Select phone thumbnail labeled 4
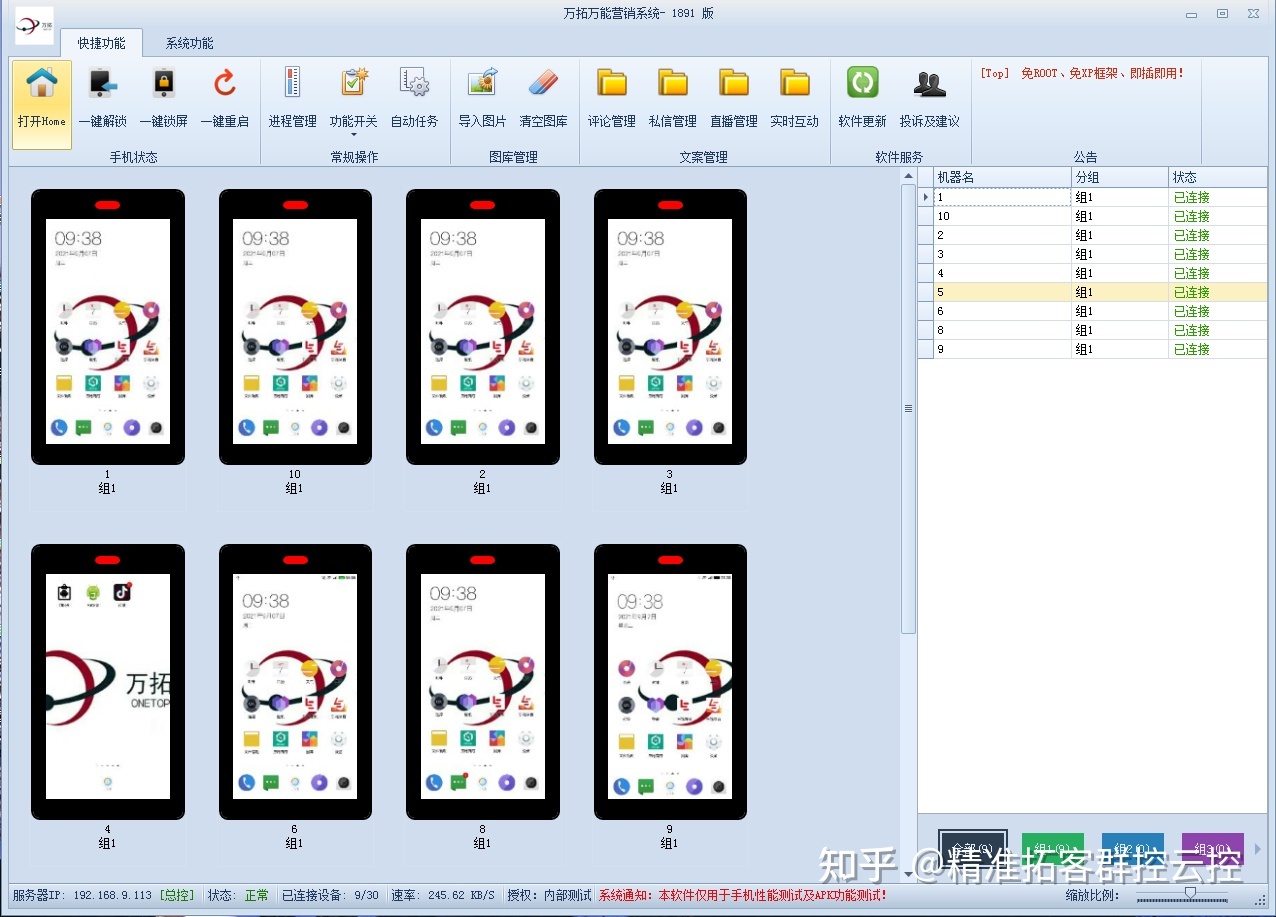 [x=108, y=681]
